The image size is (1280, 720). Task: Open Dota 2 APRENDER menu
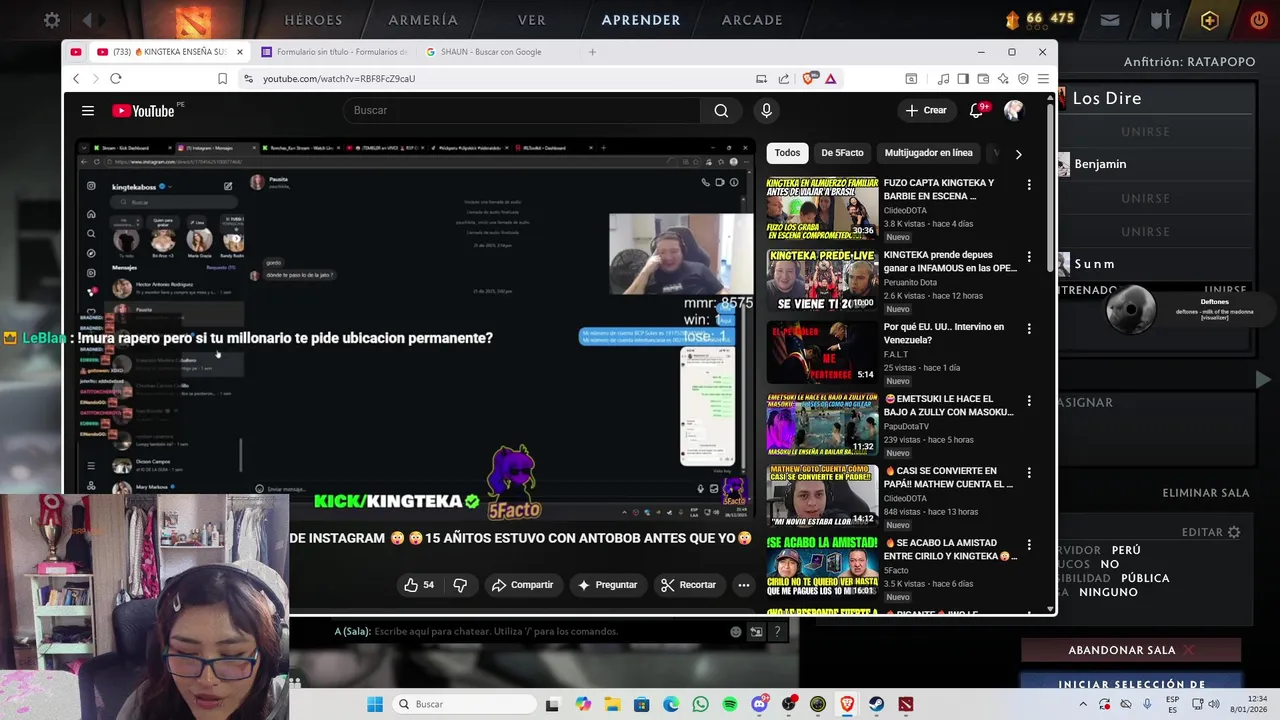pyautogui.click(x=641, y=20)
